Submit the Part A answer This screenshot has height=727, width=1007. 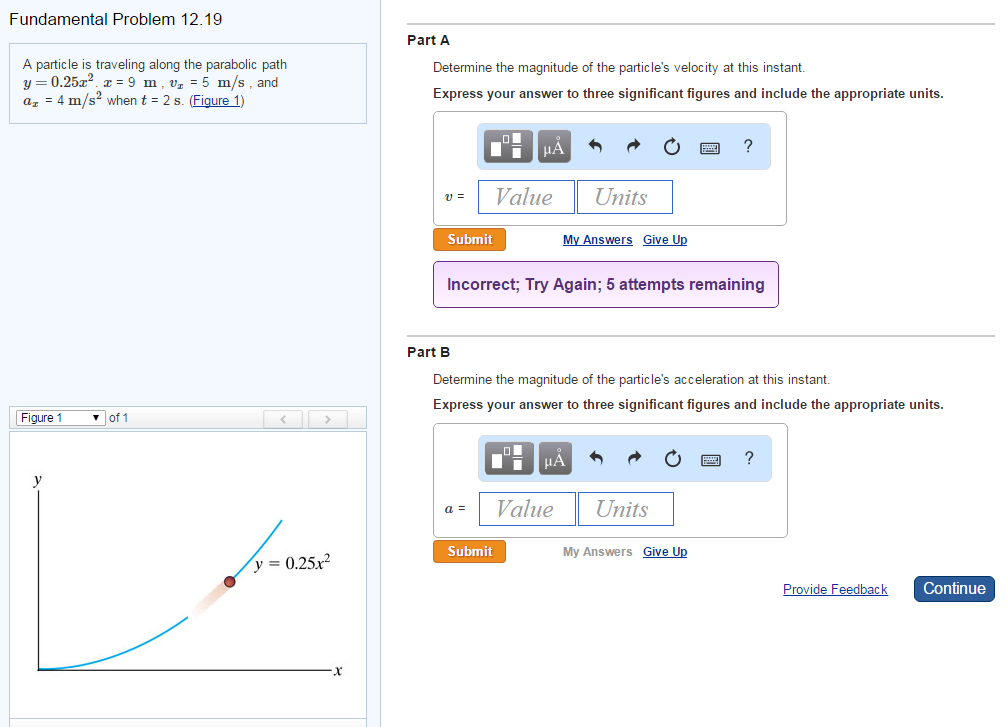click(469, 239)
